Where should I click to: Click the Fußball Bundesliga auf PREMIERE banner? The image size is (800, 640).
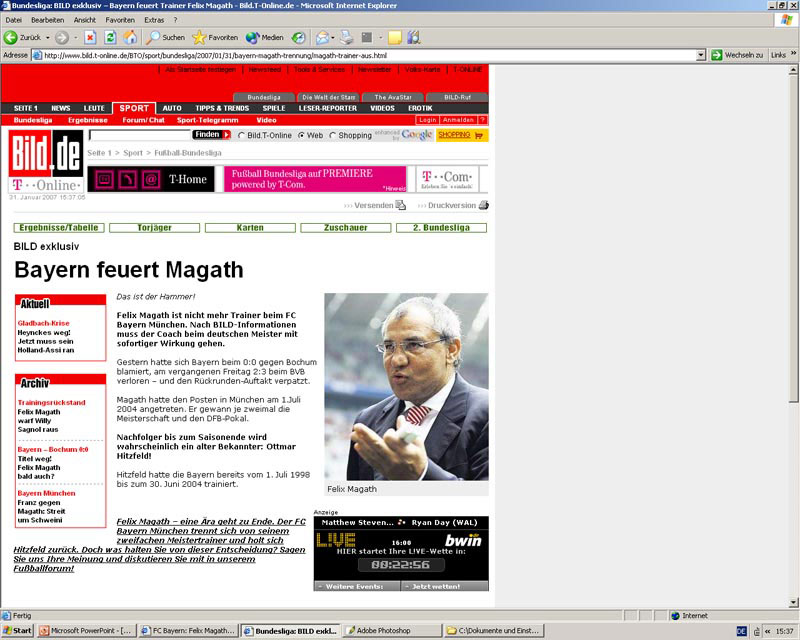pos(315,179)
